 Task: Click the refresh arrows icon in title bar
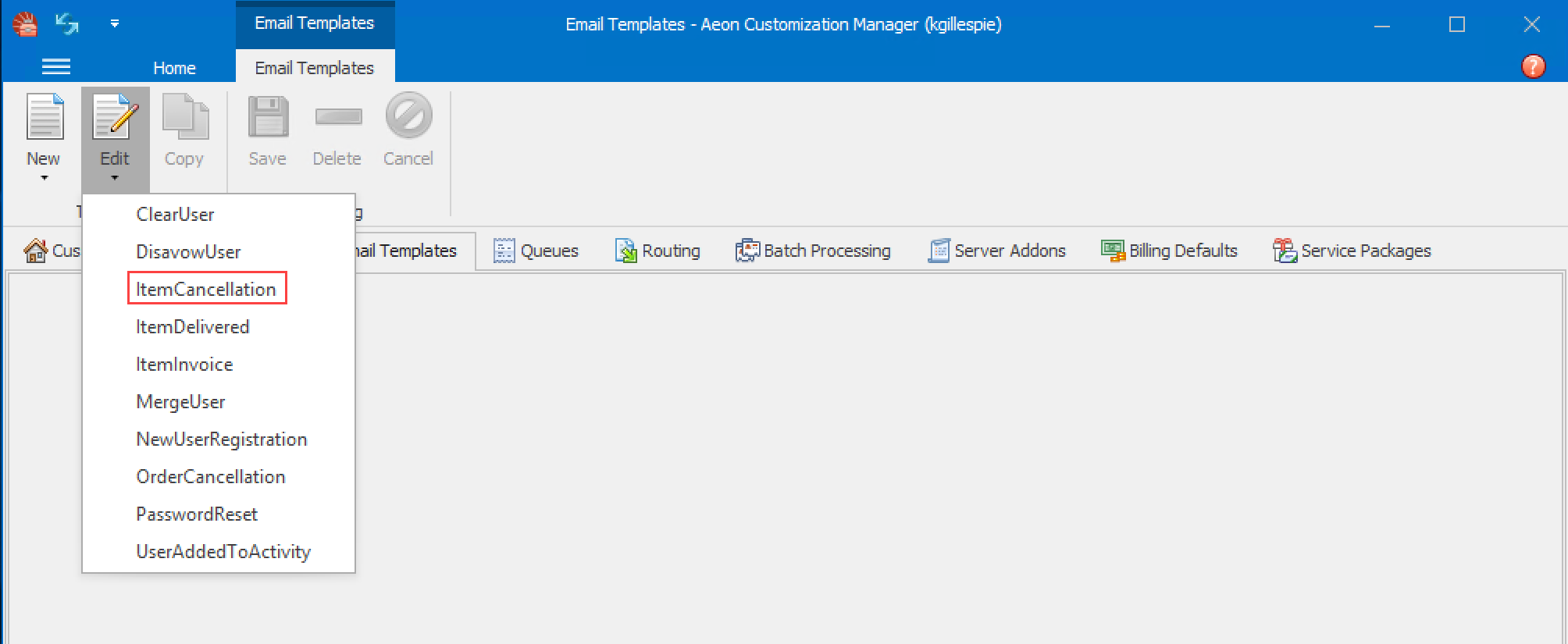coord(67,24)
